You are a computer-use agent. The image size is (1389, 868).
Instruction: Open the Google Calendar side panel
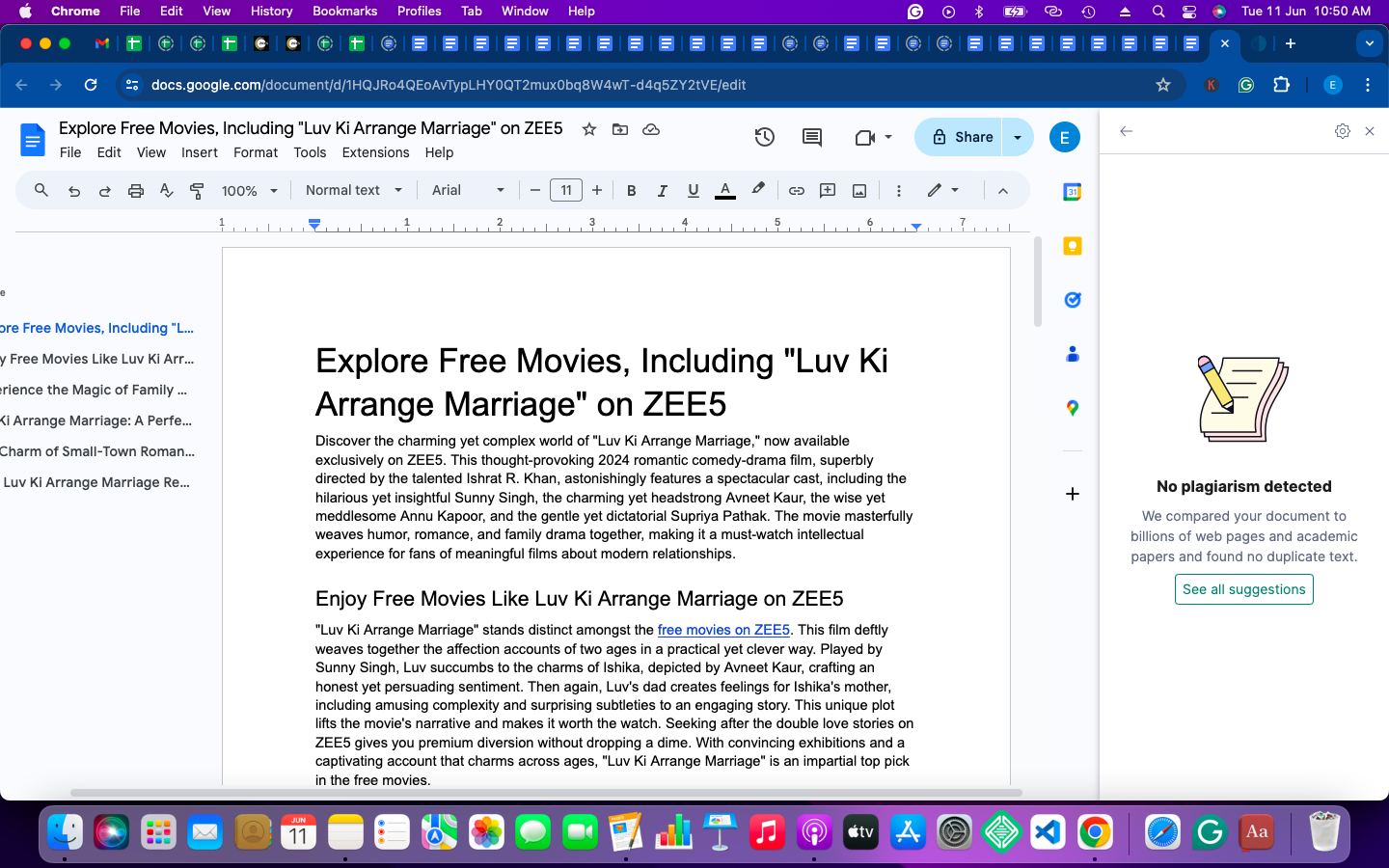tap(1072, 192)
